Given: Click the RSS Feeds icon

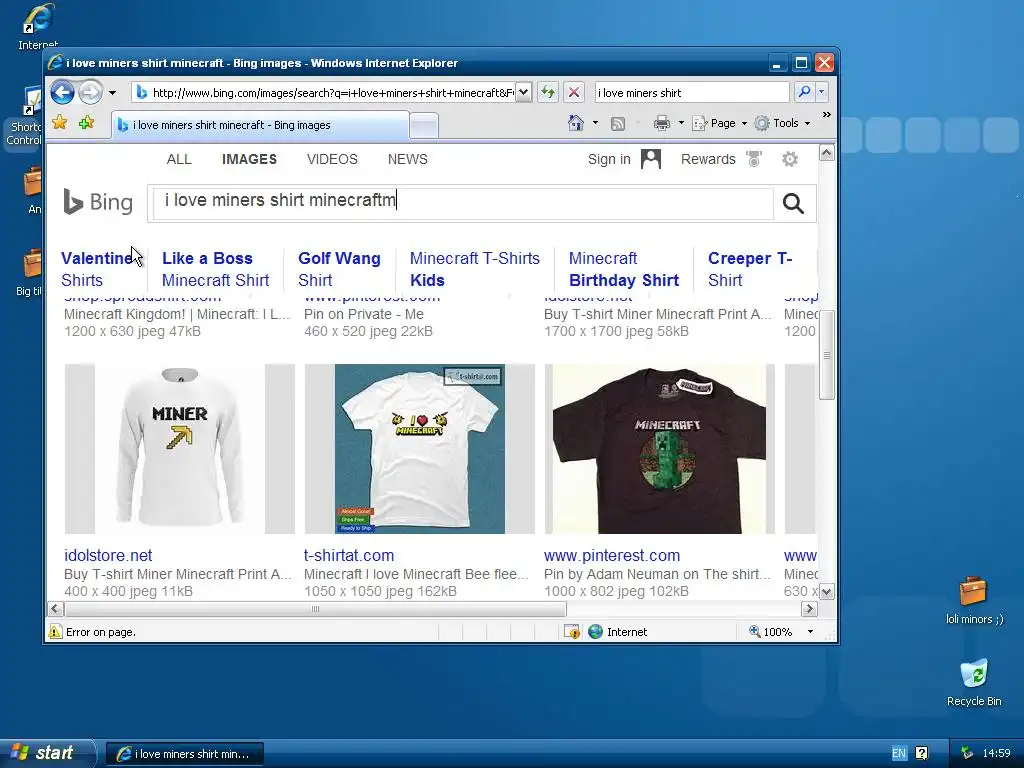Looking at the screenshot, I should pyautogui.click(x=617, y=123).
